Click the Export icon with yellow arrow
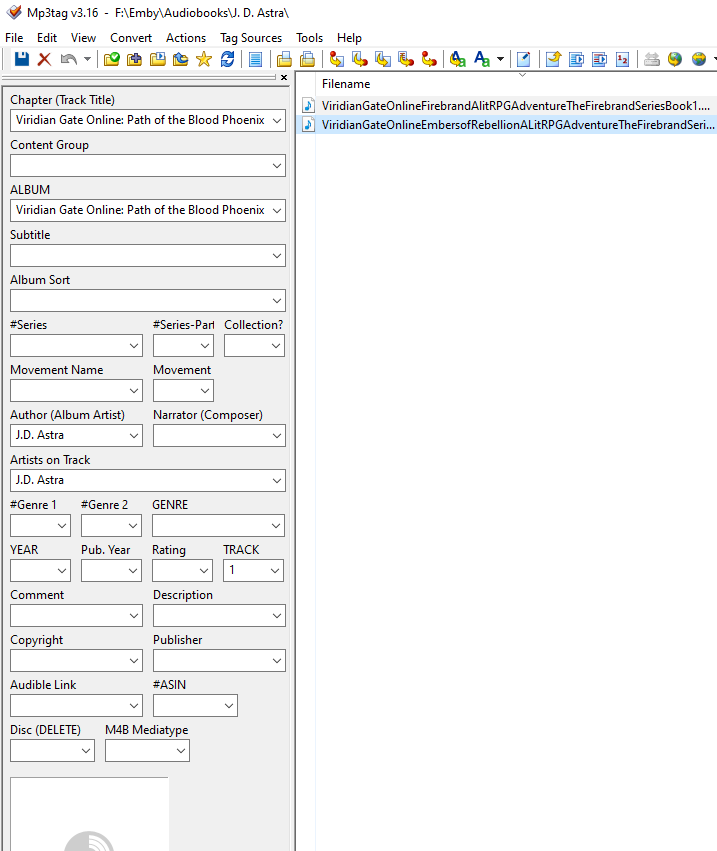The image size is (717, 851). 553,59
